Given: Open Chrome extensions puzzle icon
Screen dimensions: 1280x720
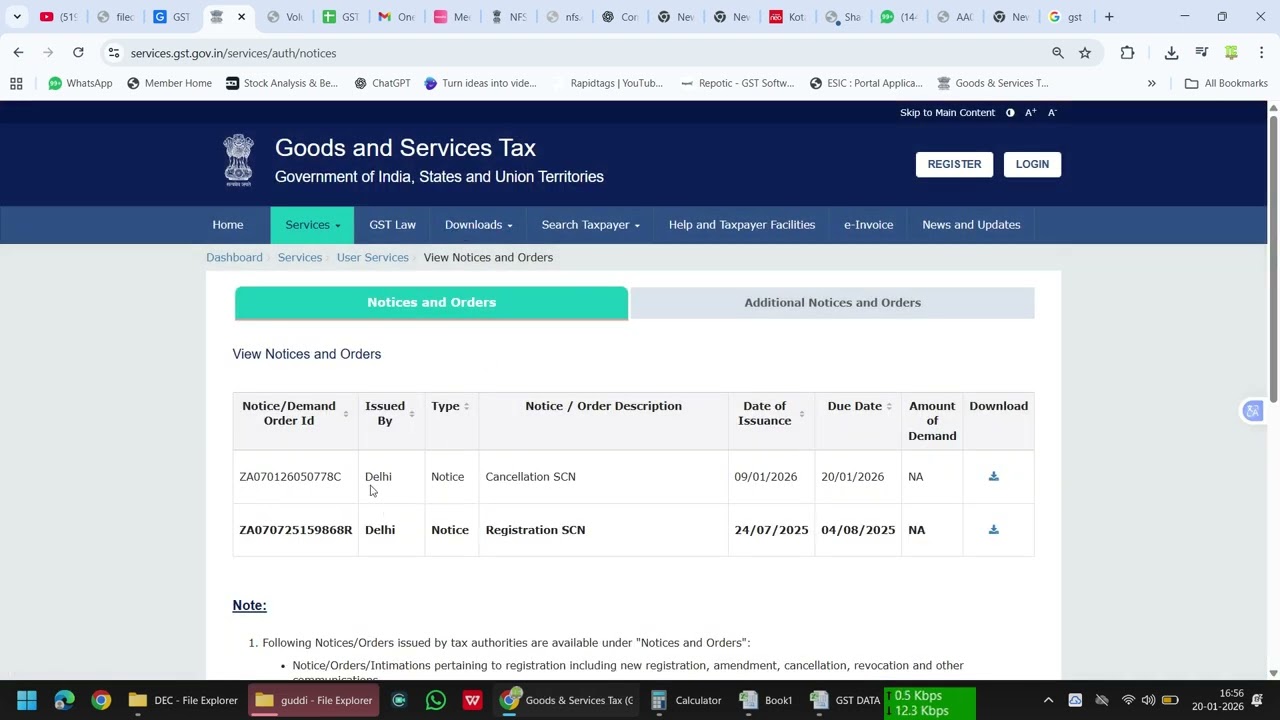Looking at the screenshot, I should tap(1127, 53).
